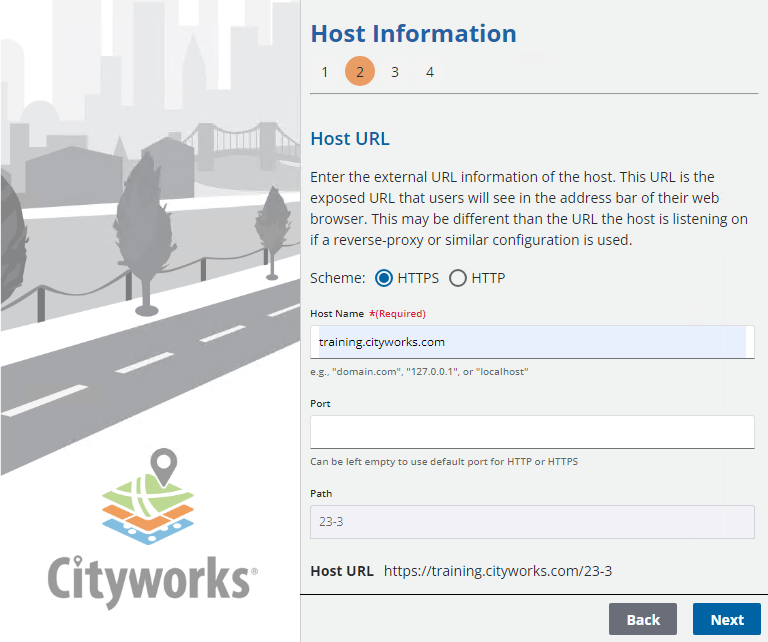
Task: Click the Path field showing 23-3
Action: tap(532, 522)
